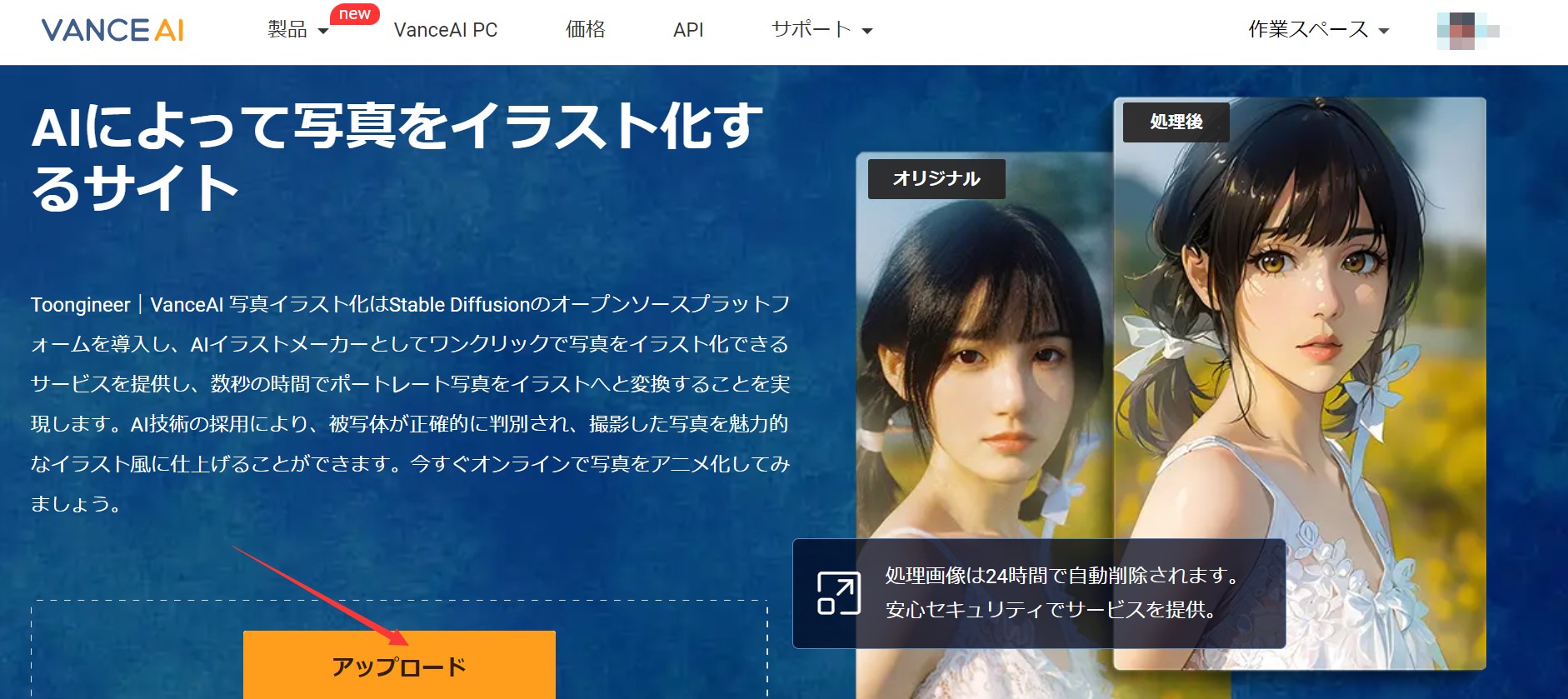Go to VanceAI PC page
The image size is (1568, 699).
(x=445, y=30)
